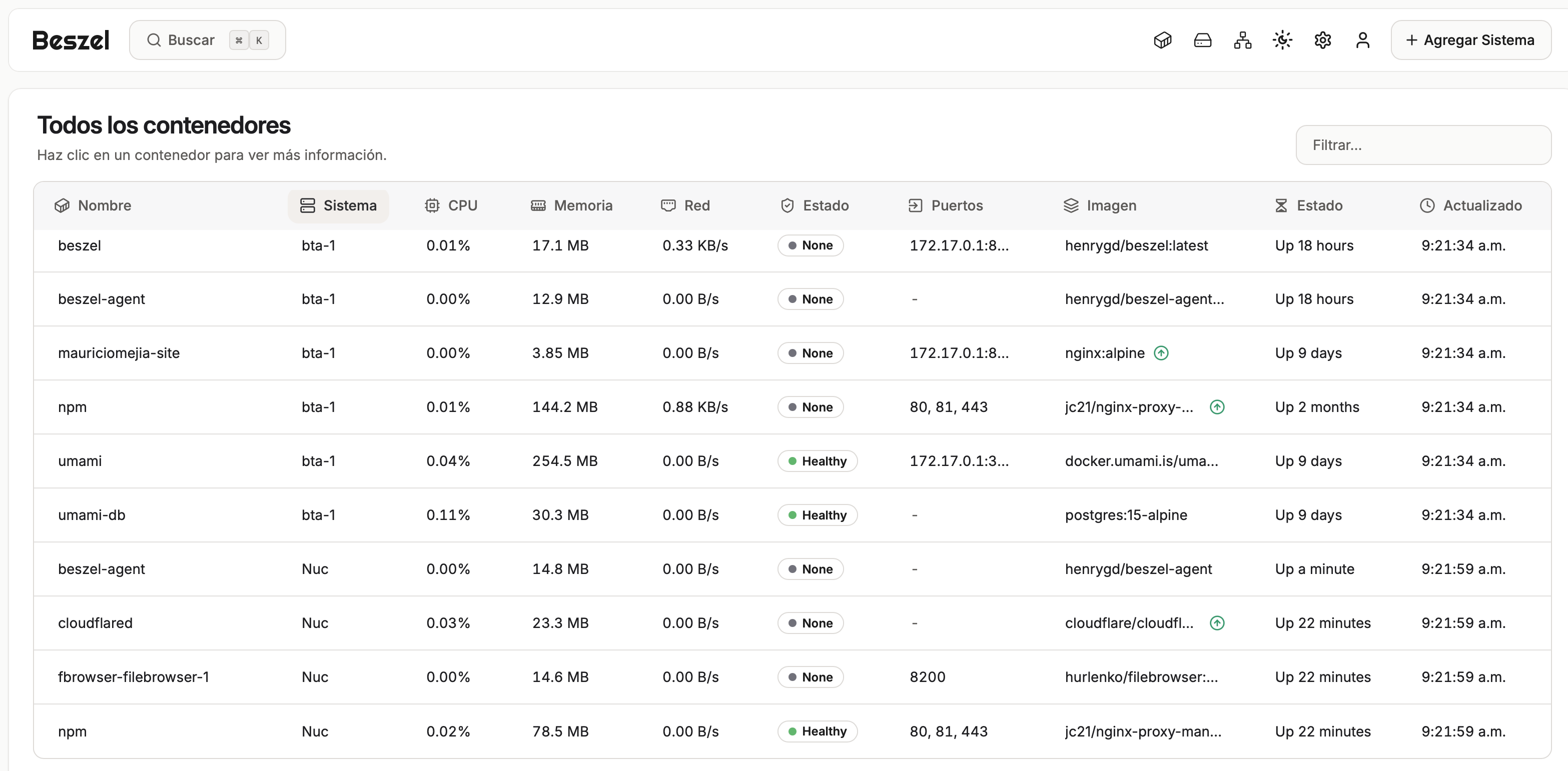
Task: Click postgres:15-alpine image cell
Action: point(1126,515)
